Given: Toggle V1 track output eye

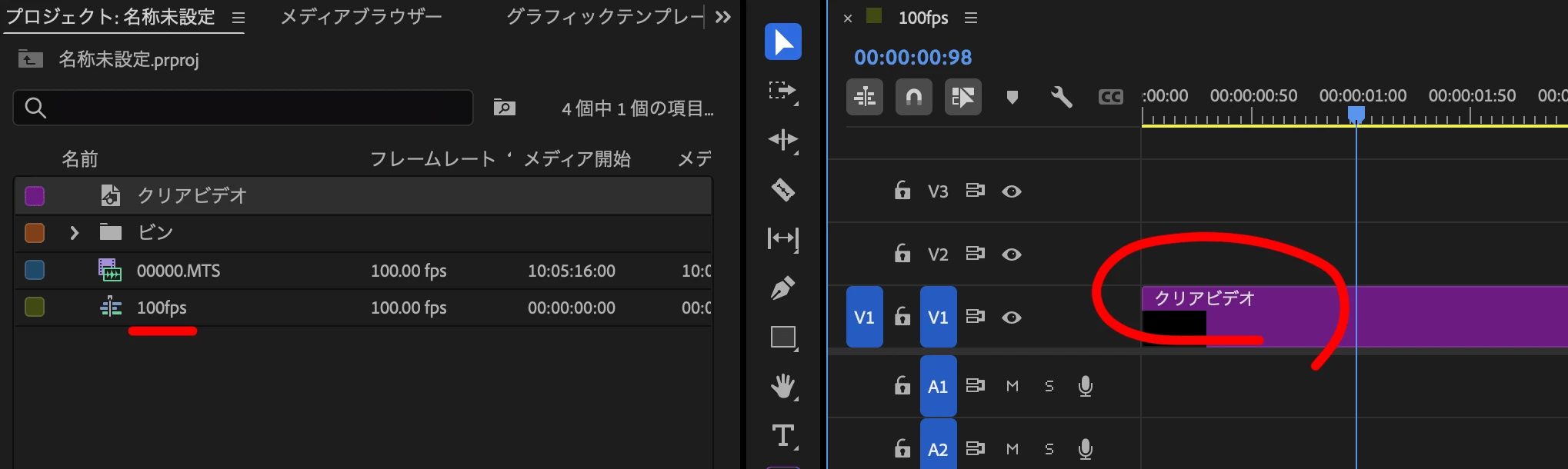Looking at the screenshot, I should click(1012, 317).
